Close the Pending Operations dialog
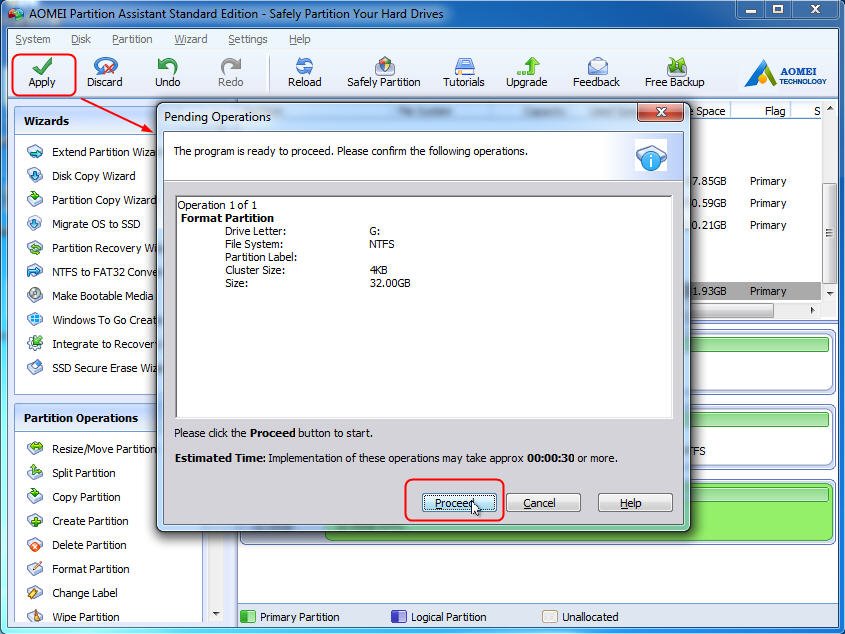The width and height of the screenshot is (845, 634). [x=660, y=112]
